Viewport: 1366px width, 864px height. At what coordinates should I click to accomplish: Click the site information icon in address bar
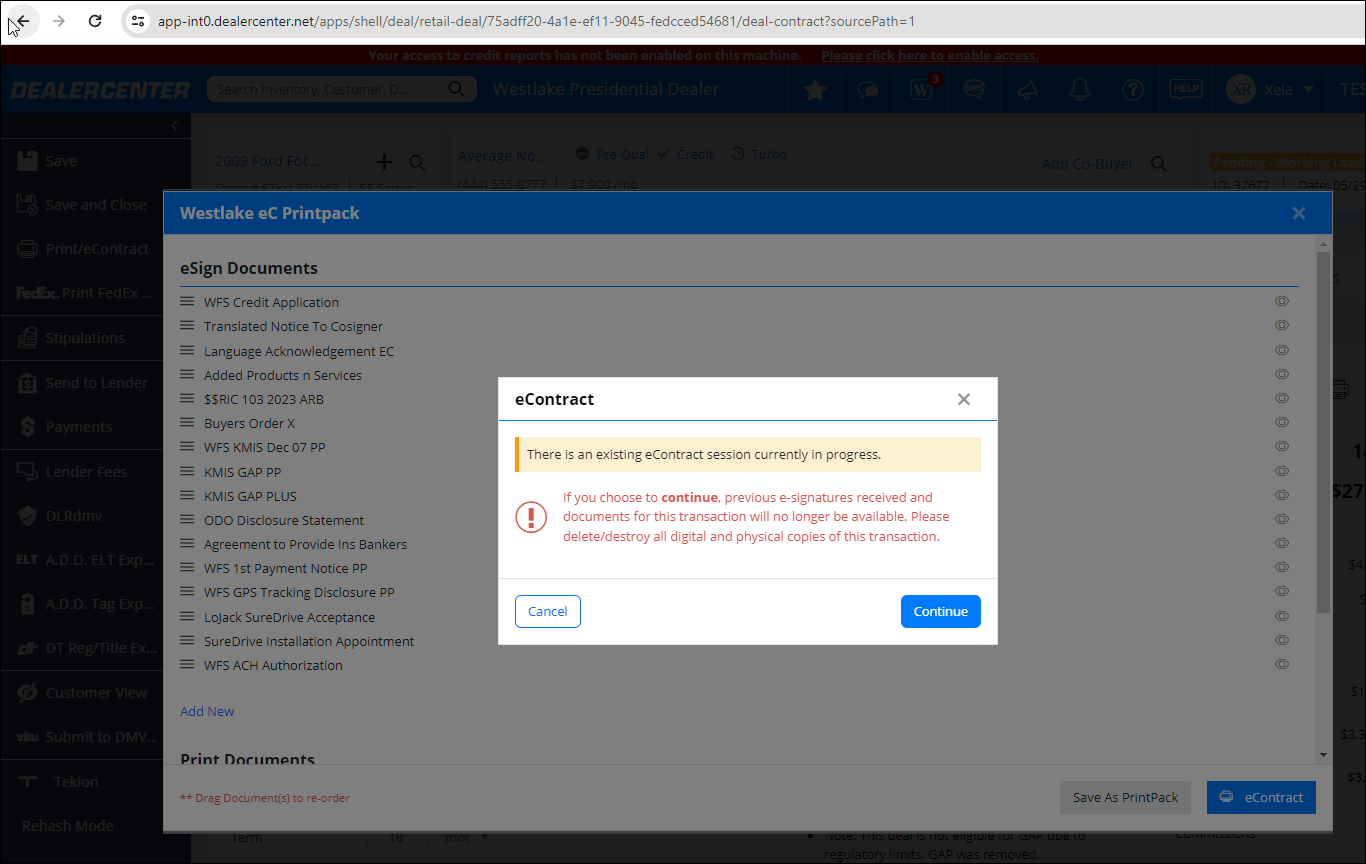[138, 20]
